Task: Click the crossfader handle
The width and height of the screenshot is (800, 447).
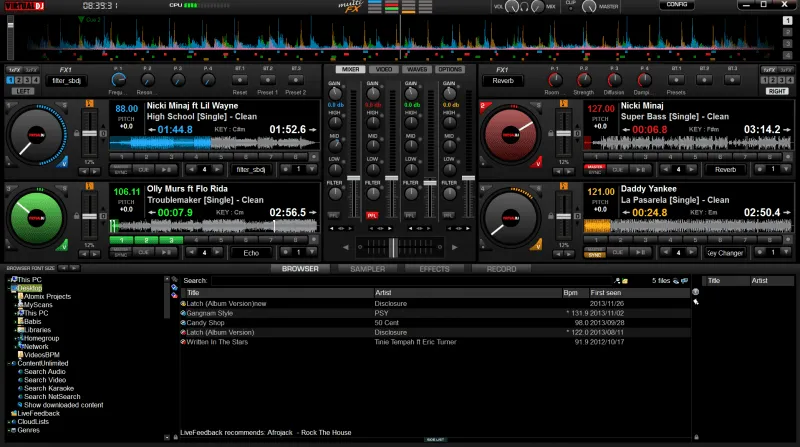Action: [x=393, y=247]
